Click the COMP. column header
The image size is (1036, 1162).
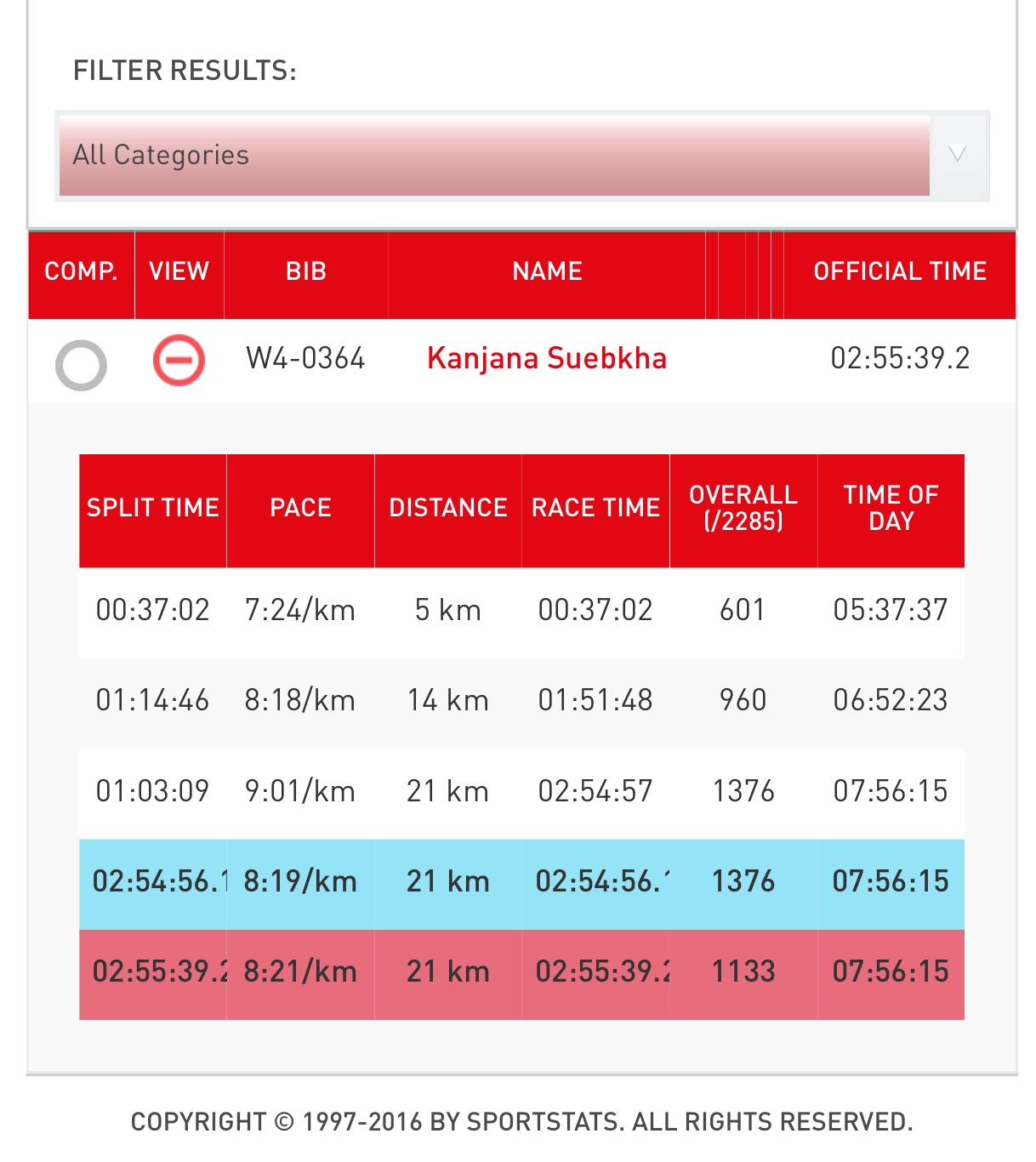[81, 271]
